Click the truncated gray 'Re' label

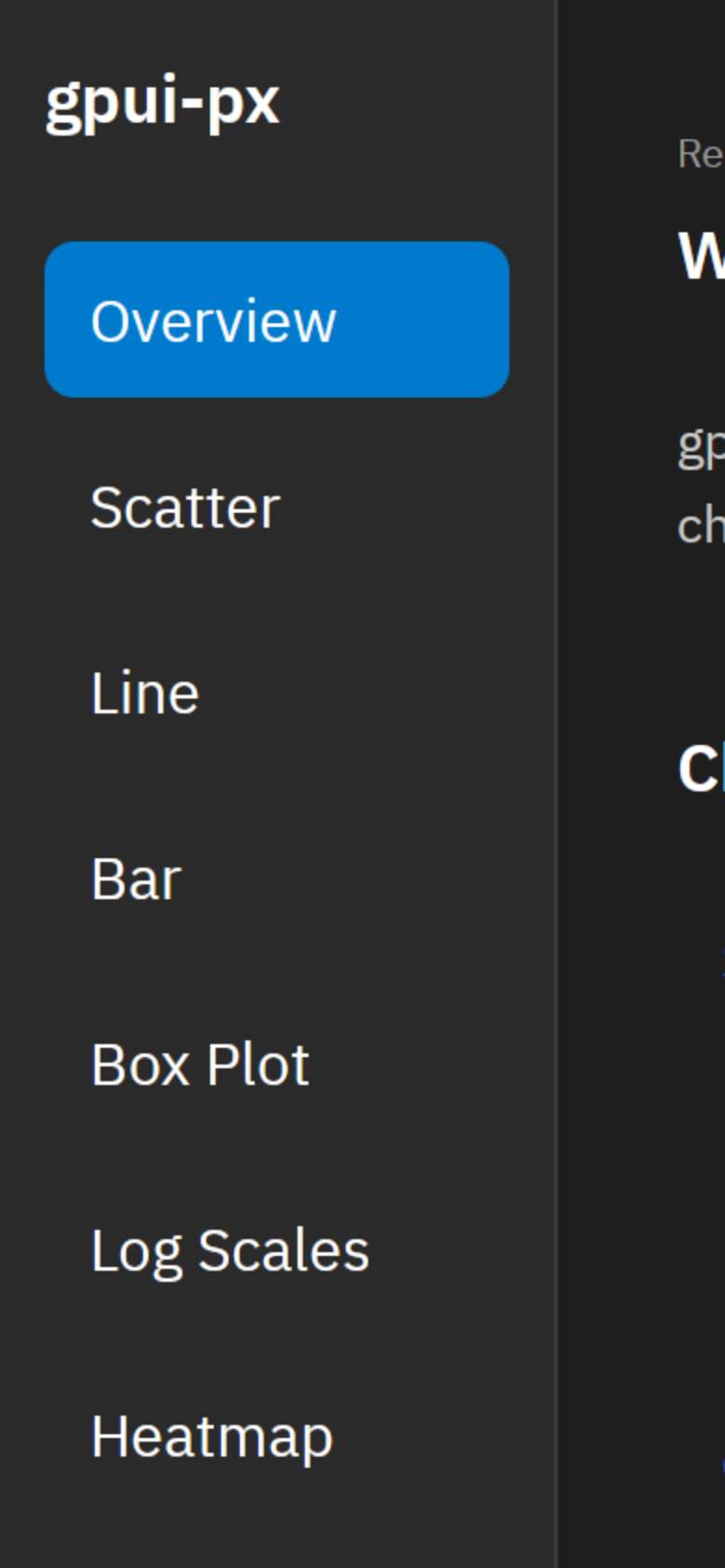click(701, 154)
